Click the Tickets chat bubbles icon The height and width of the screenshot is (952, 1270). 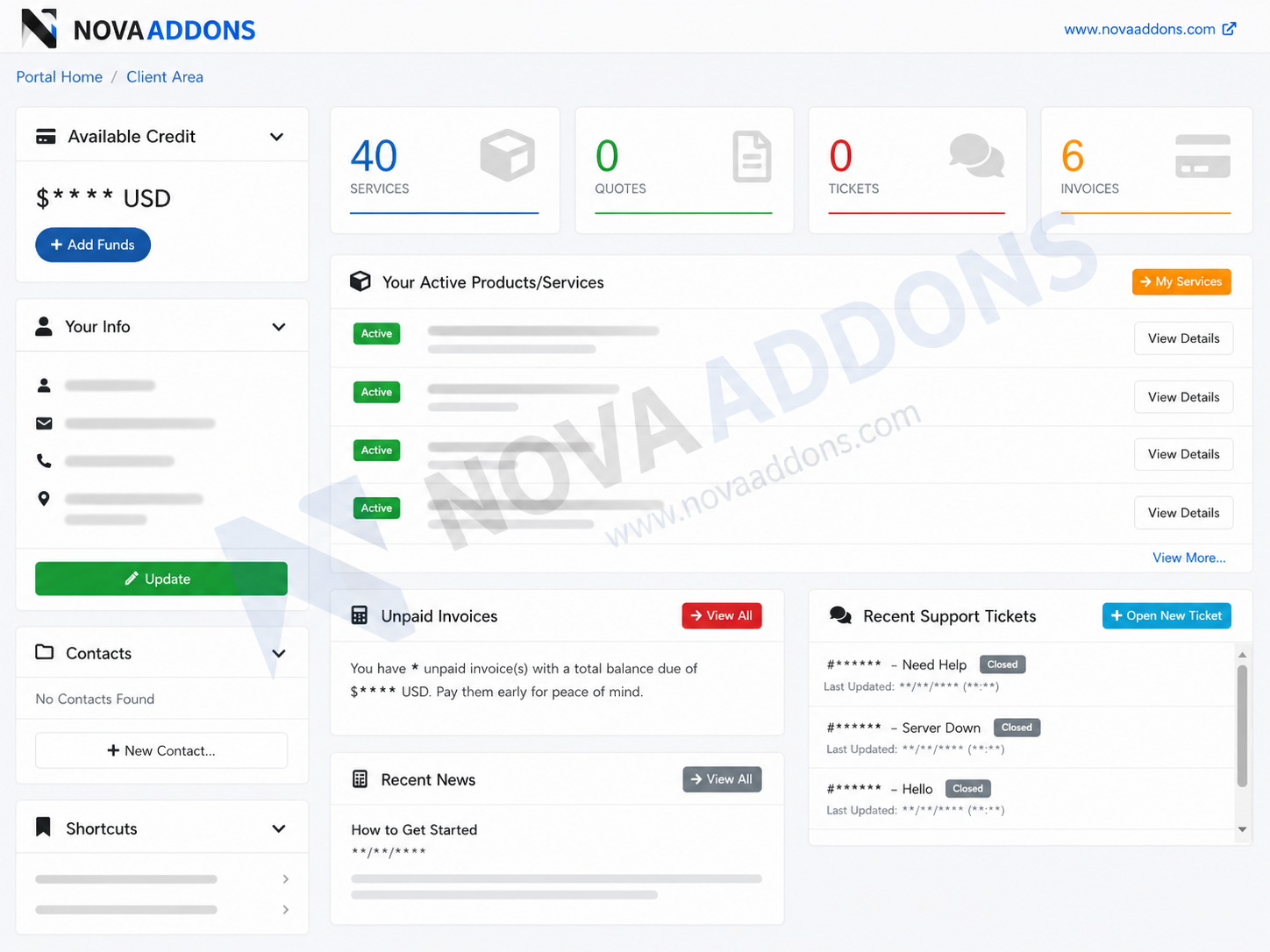(x=976, y=155)
